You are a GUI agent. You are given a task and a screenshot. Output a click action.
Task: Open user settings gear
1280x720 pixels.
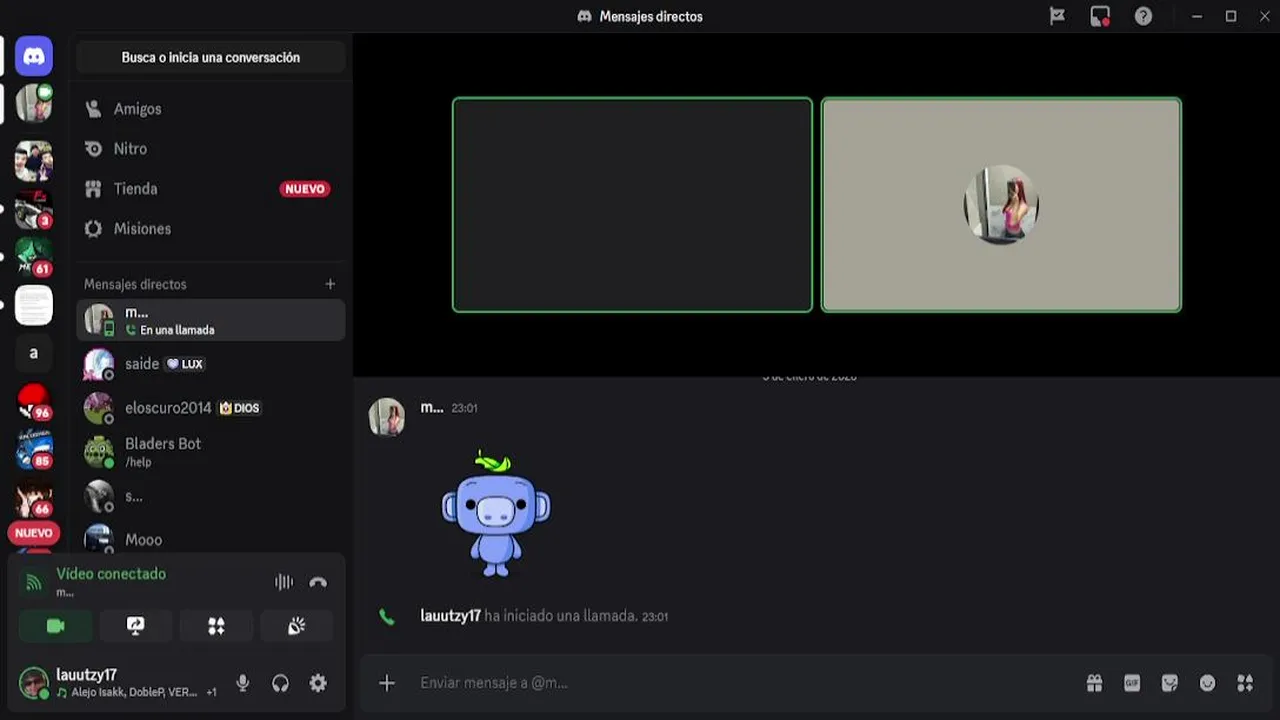point(318,683)
